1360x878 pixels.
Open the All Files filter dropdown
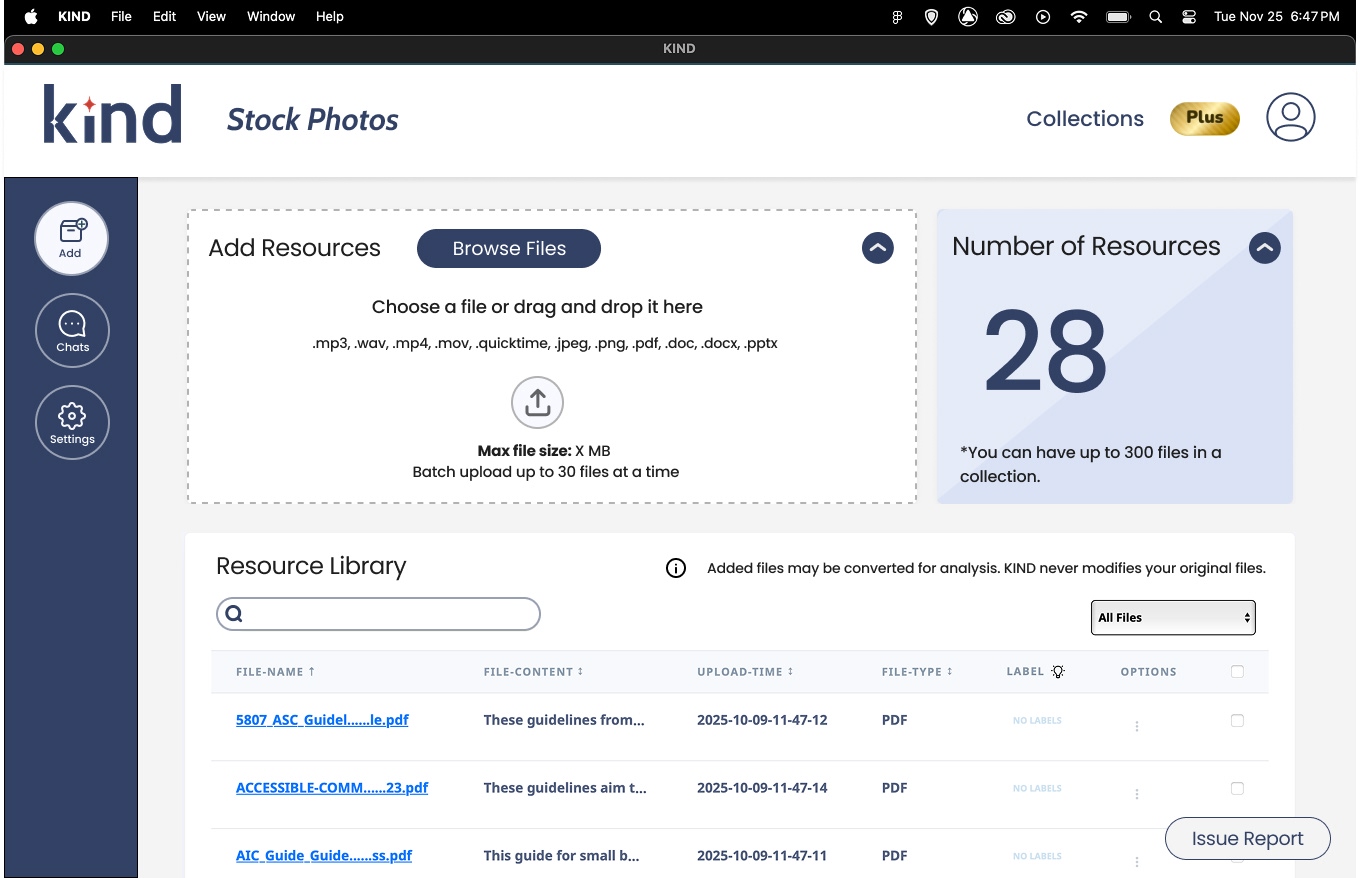pos(1172,618)
